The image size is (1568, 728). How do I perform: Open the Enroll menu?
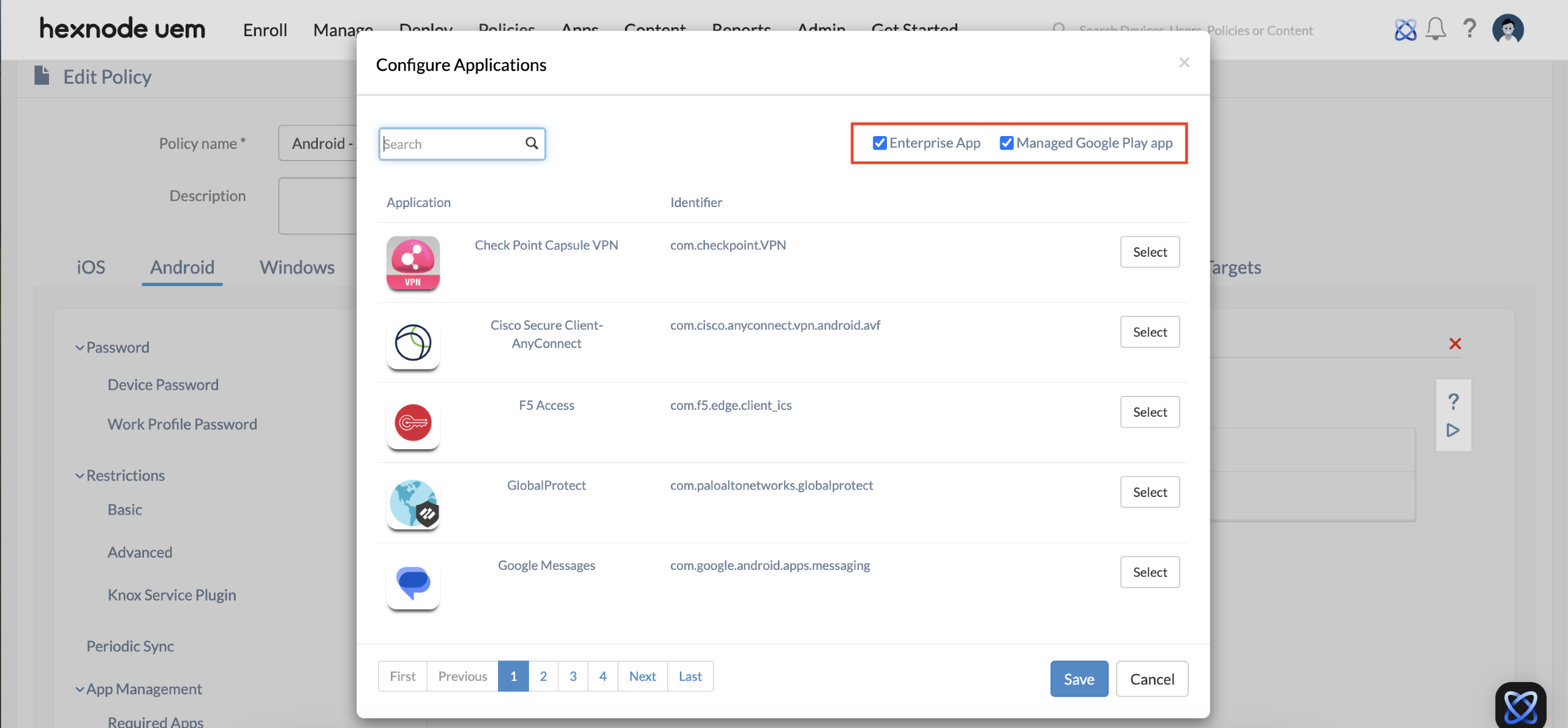[x=265, y=29]
